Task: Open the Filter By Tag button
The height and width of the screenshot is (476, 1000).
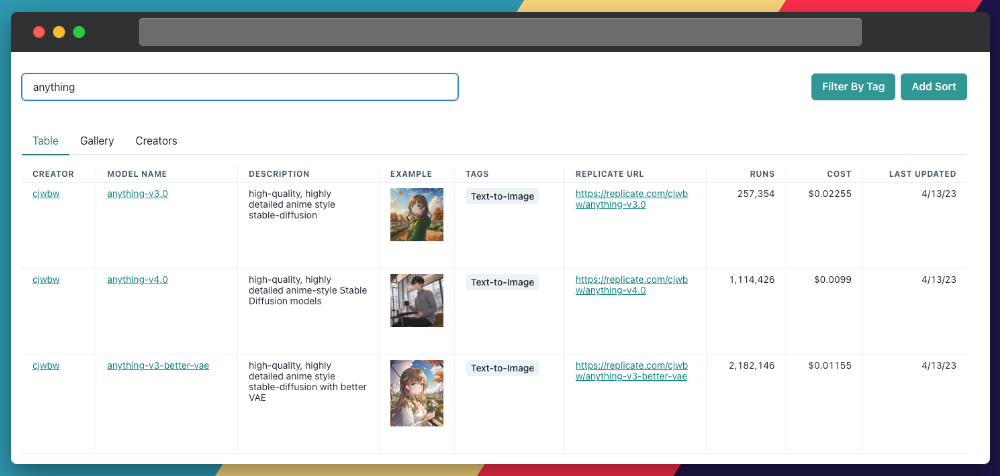Action: pyautogui.click(x=853, y=87)
